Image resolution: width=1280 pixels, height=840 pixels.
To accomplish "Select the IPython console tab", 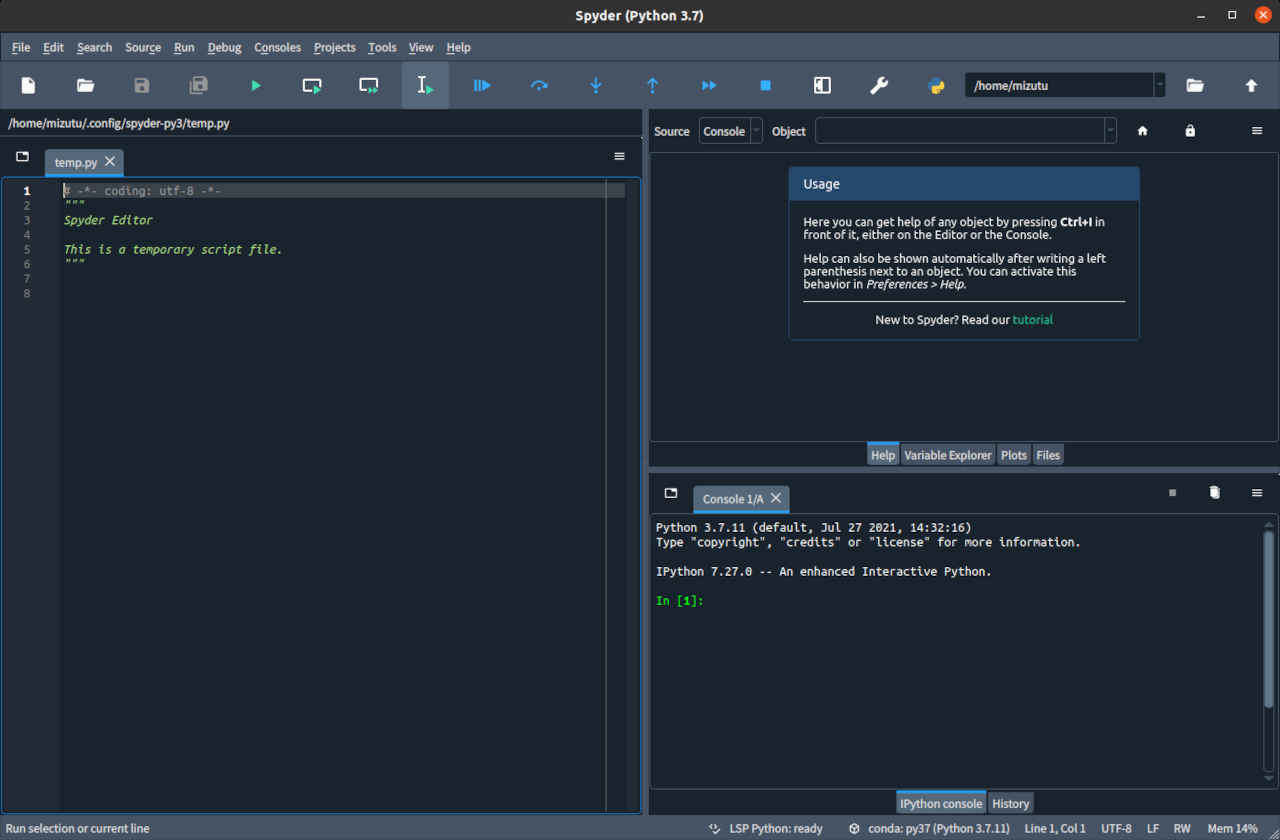I will point(941,803).
